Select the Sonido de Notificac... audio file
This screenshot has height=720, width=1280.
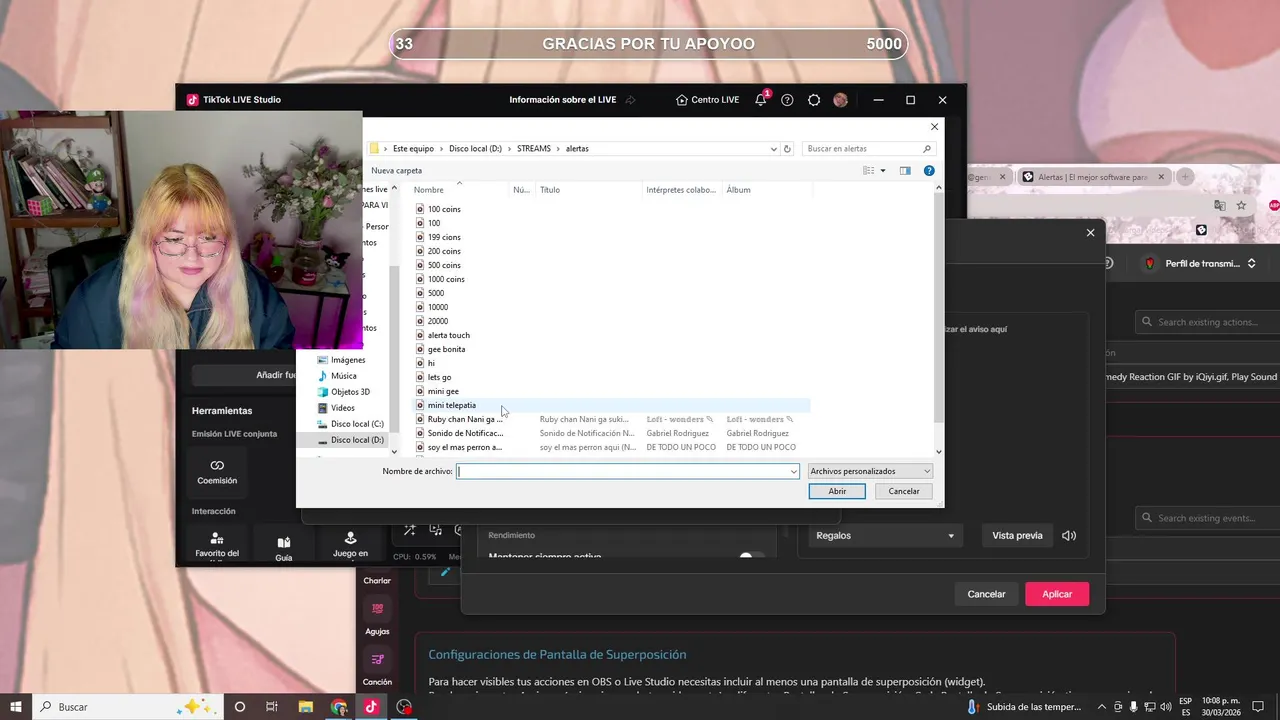(465, 433)
